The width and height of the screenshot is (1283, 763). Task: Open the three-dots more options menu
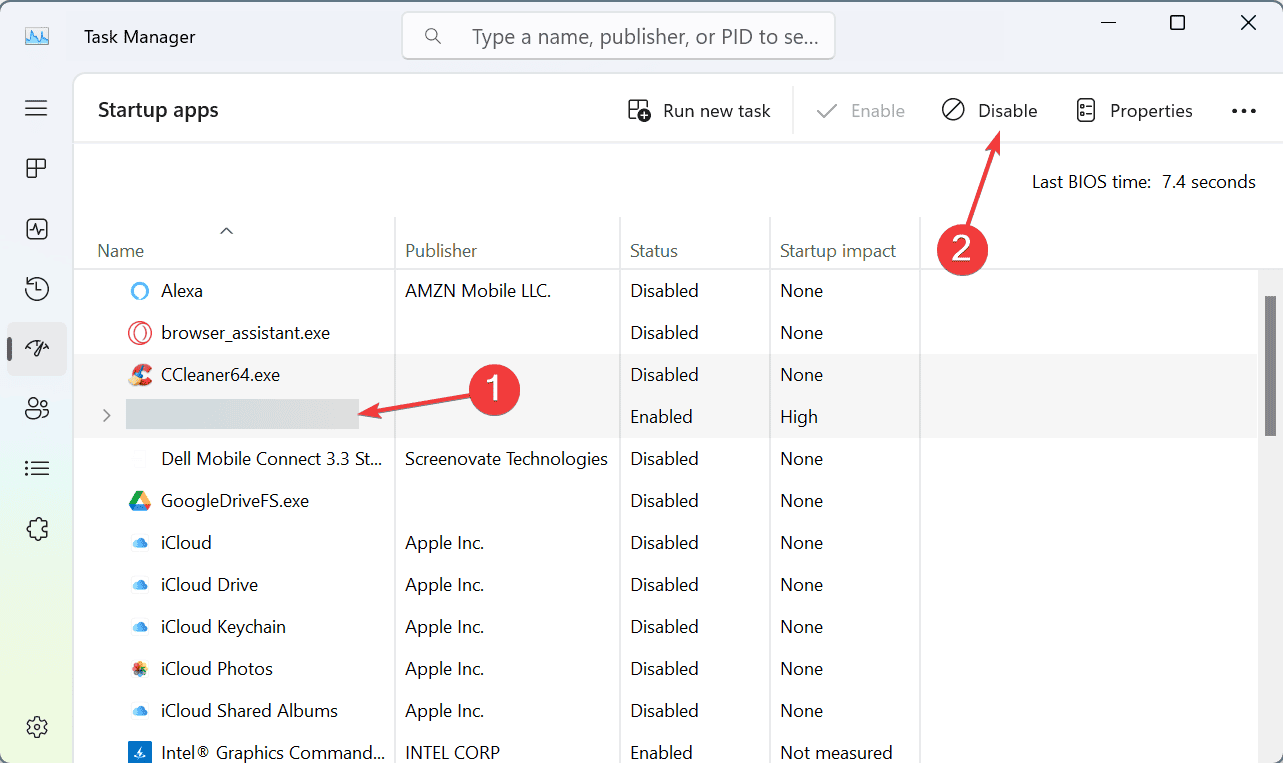1244,111
